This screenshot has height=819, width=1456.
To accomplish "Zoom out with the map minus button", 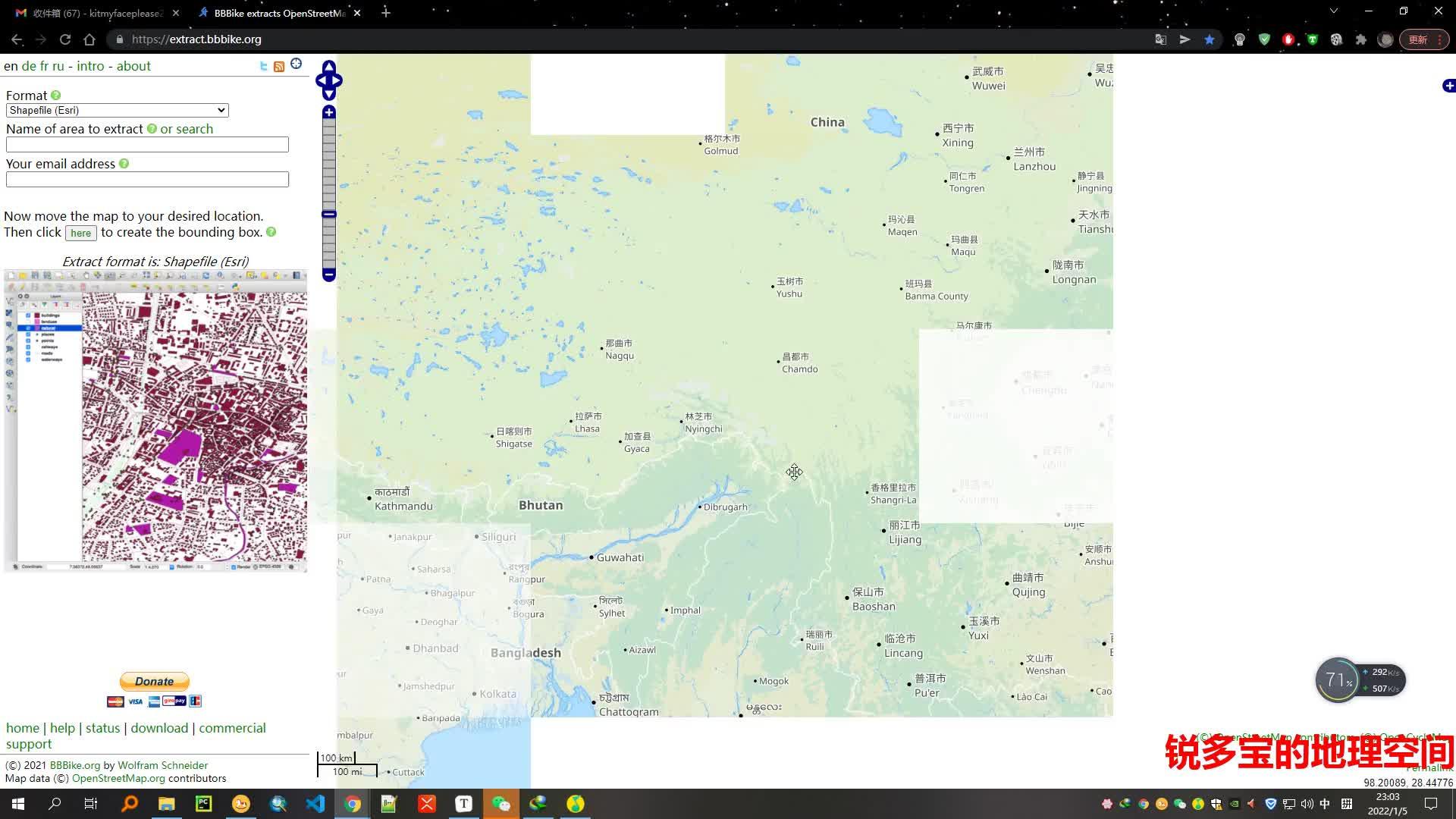I will click(329, 275).
